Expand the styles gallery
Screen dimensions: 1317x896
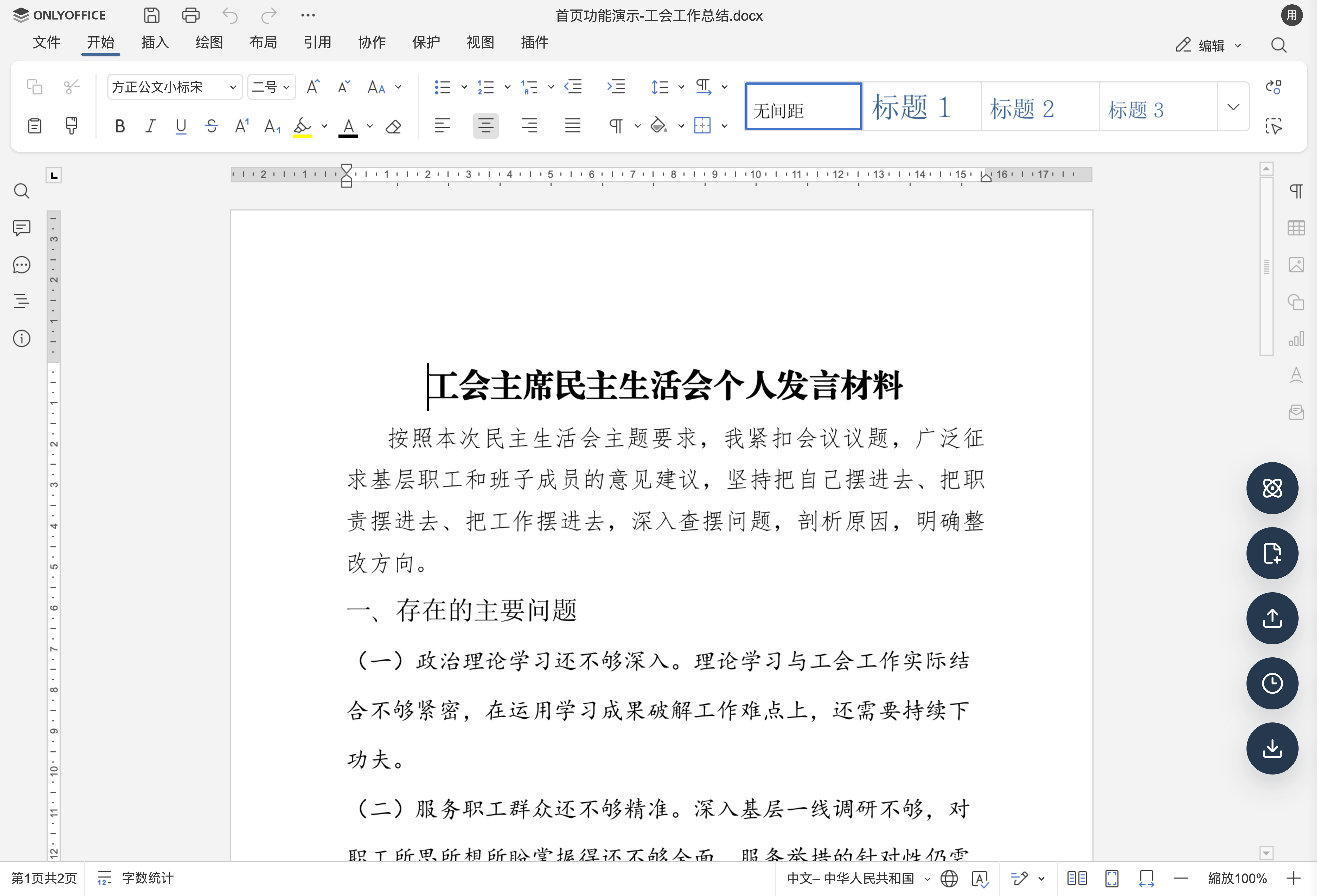(1233, 107)
